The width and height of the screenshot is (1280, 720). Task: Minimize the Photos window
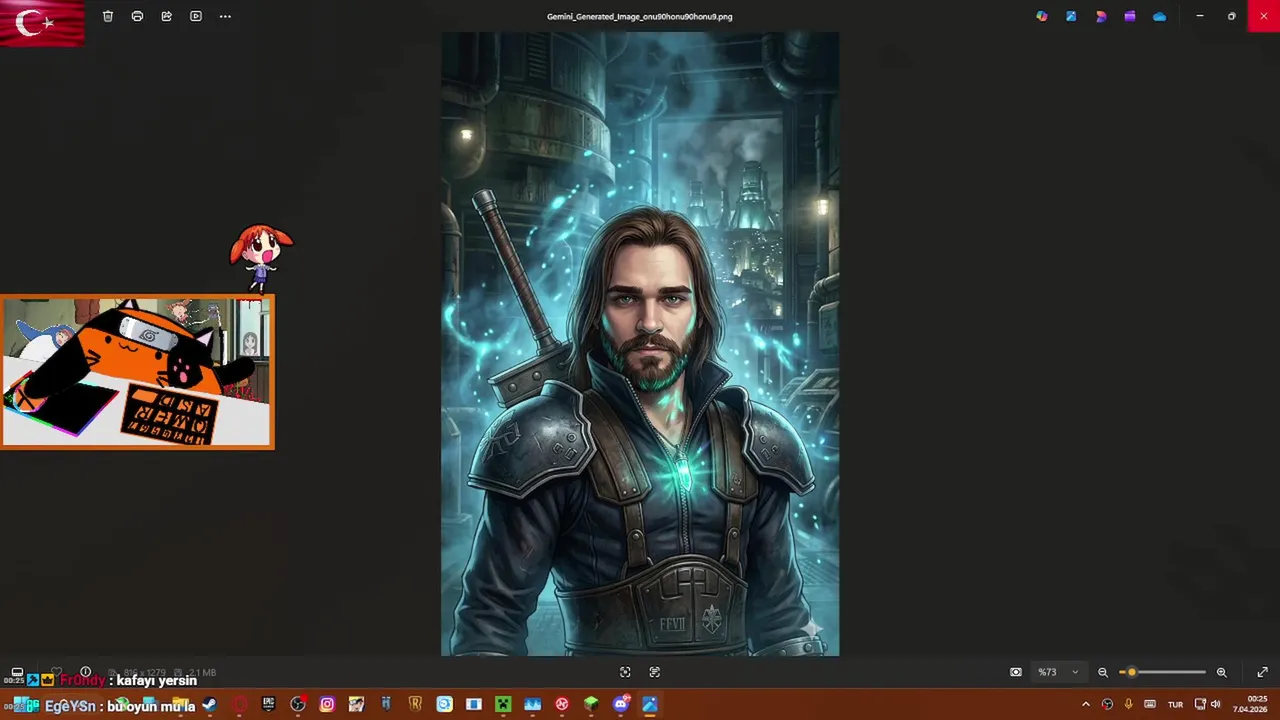coord(1200,16)
